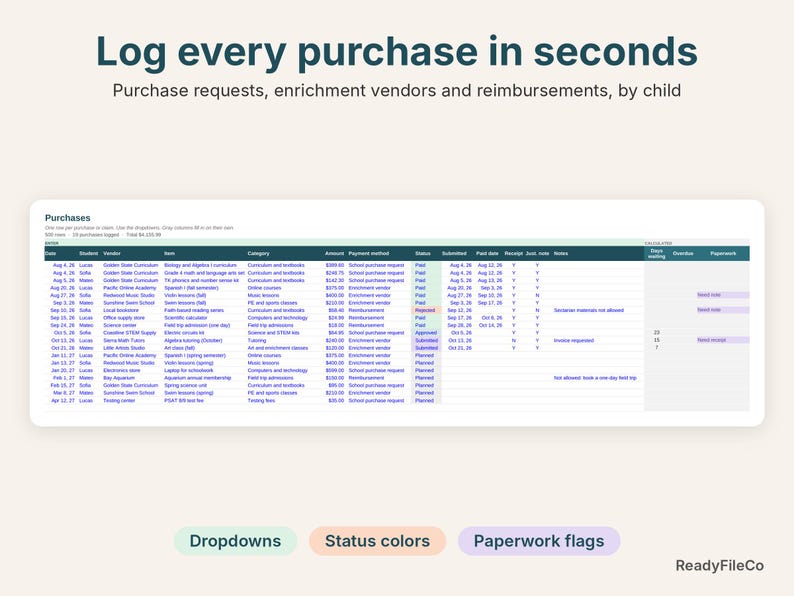794x596 pixels.
Task: Select the Vendor column header
Action: [112, 253]
